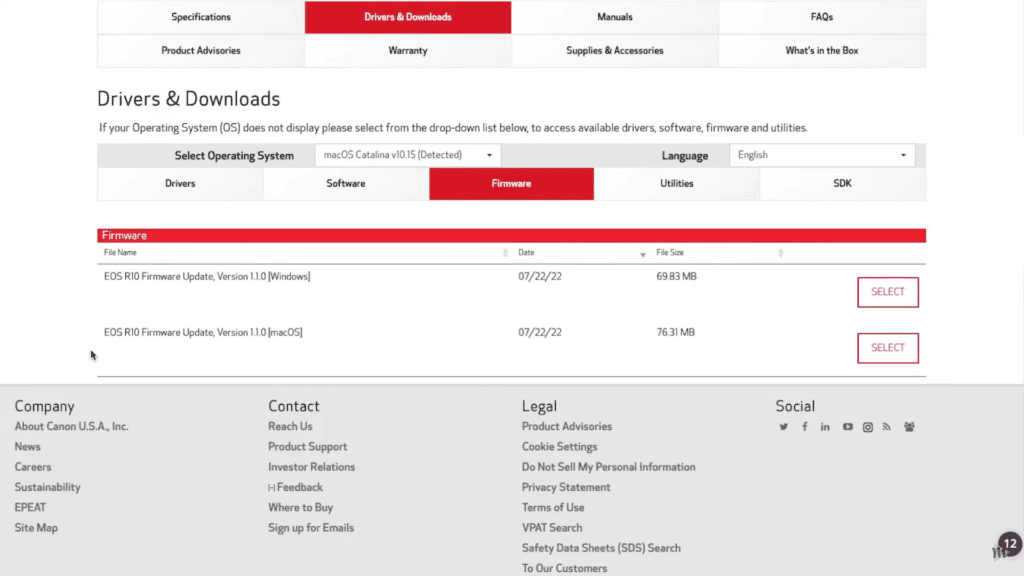1024x576 pixels.
Task: Switch to the Warranty tab
Action: pos(408,50)
